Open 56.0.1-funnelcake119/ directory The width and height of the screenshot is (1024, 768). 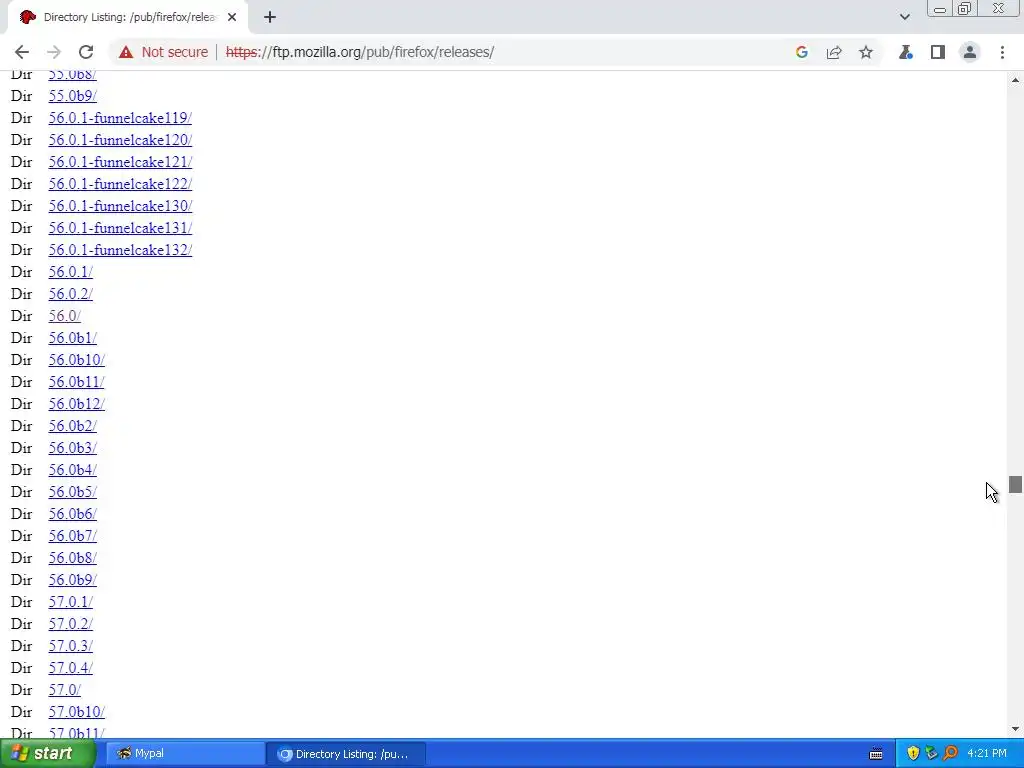coord(120,118)
